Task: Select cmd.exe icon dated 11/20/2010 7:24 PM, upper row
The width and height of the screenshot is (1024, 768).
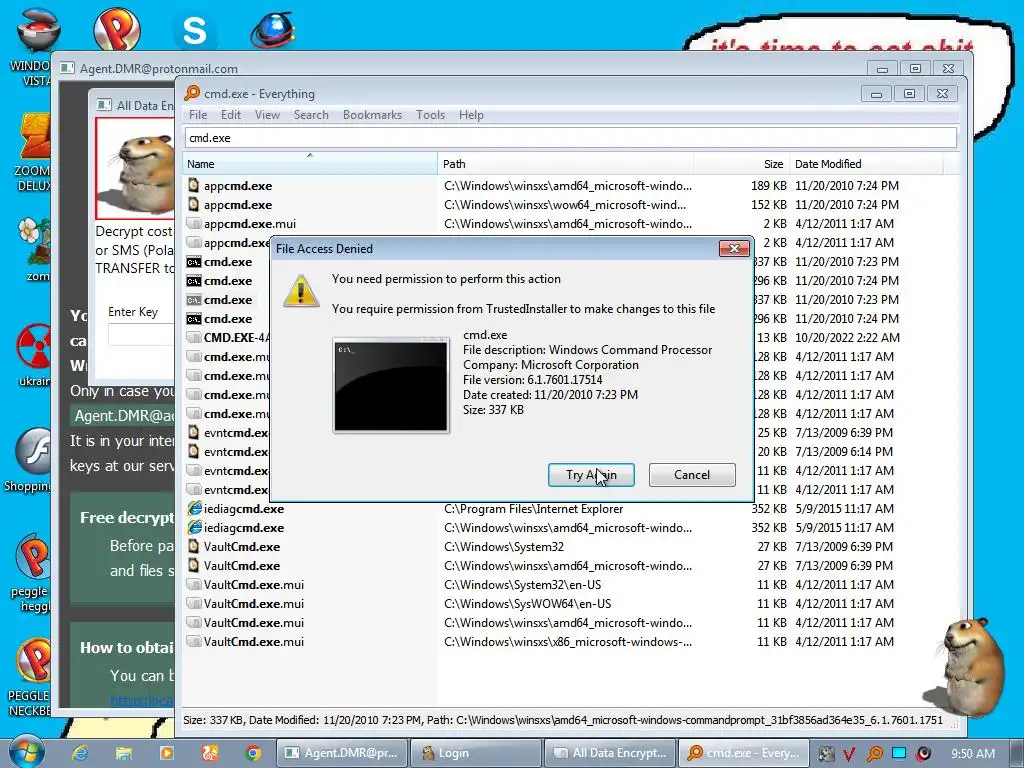Action: pyautogui.click(x=194, y=281)
